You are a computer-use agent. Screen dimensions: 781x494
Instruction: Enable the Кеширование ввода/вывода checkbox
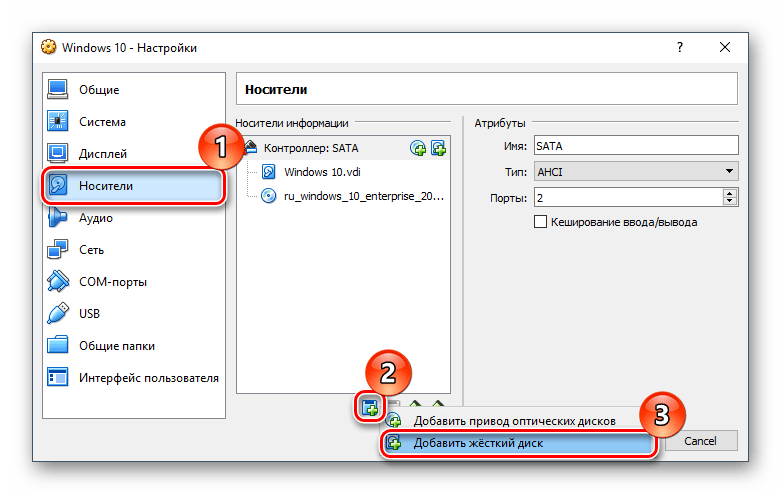(x=540, y=222)
